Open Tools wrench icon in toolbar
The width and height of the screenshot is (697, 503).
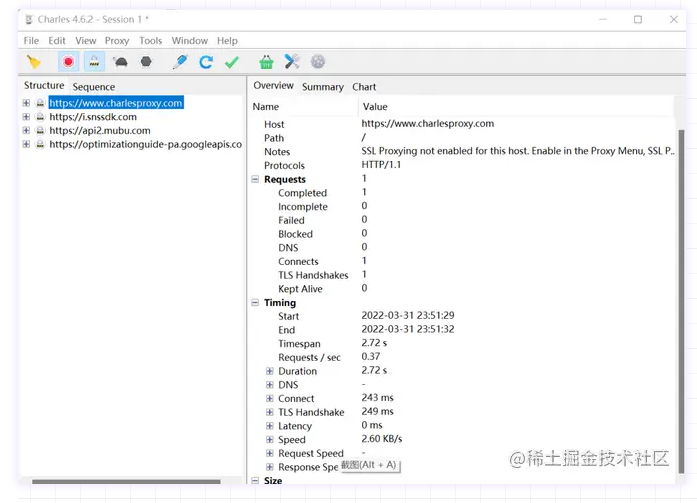click(x=292, y=61)
